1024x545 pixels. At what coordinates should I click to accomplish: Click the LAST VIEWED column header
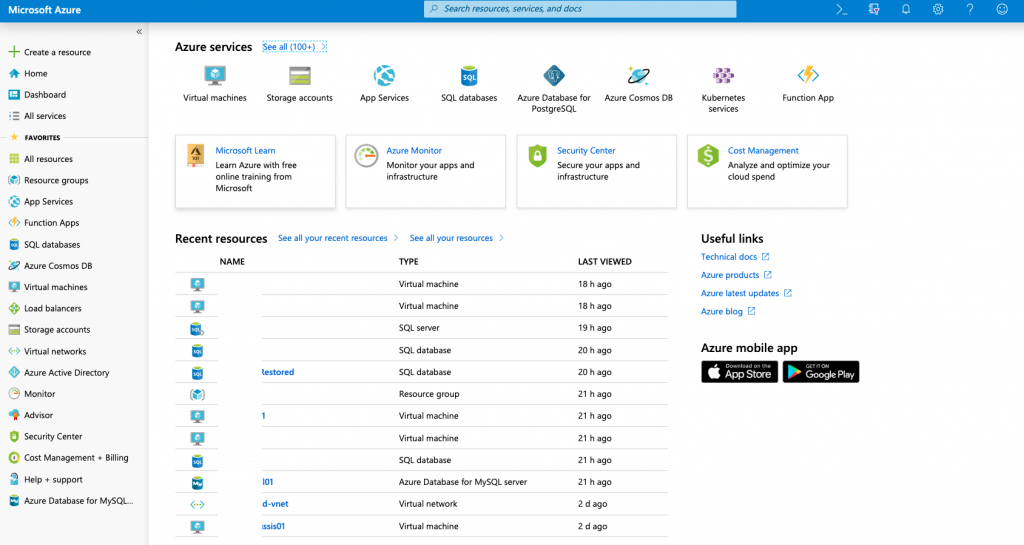605,262
